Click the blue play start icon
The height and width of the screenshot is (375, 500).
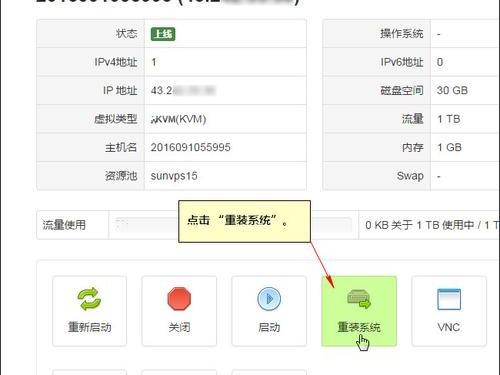click(x=269, y=299)
